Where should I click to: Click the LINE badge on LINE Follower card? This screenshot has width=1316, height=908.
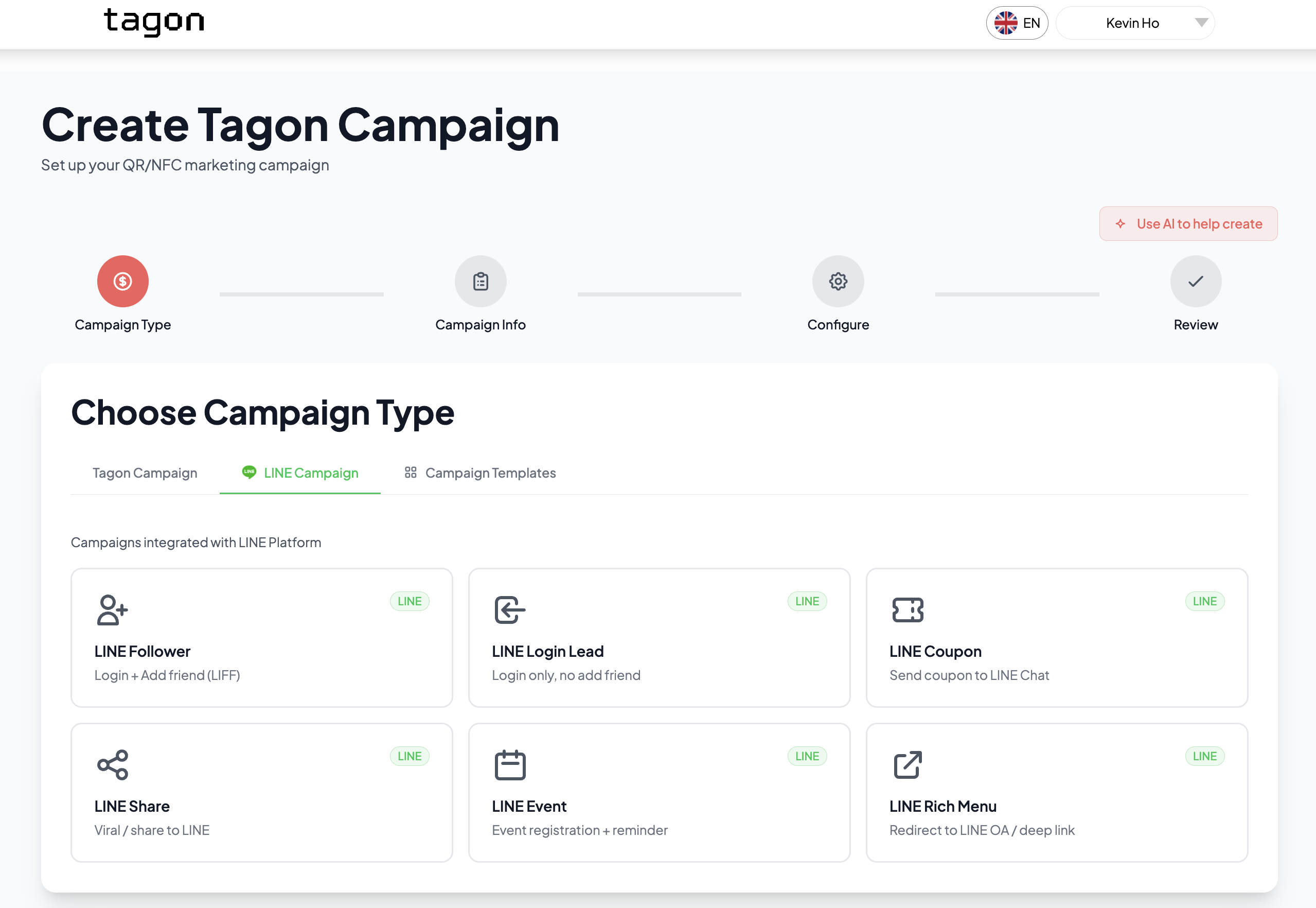[410, 601]
